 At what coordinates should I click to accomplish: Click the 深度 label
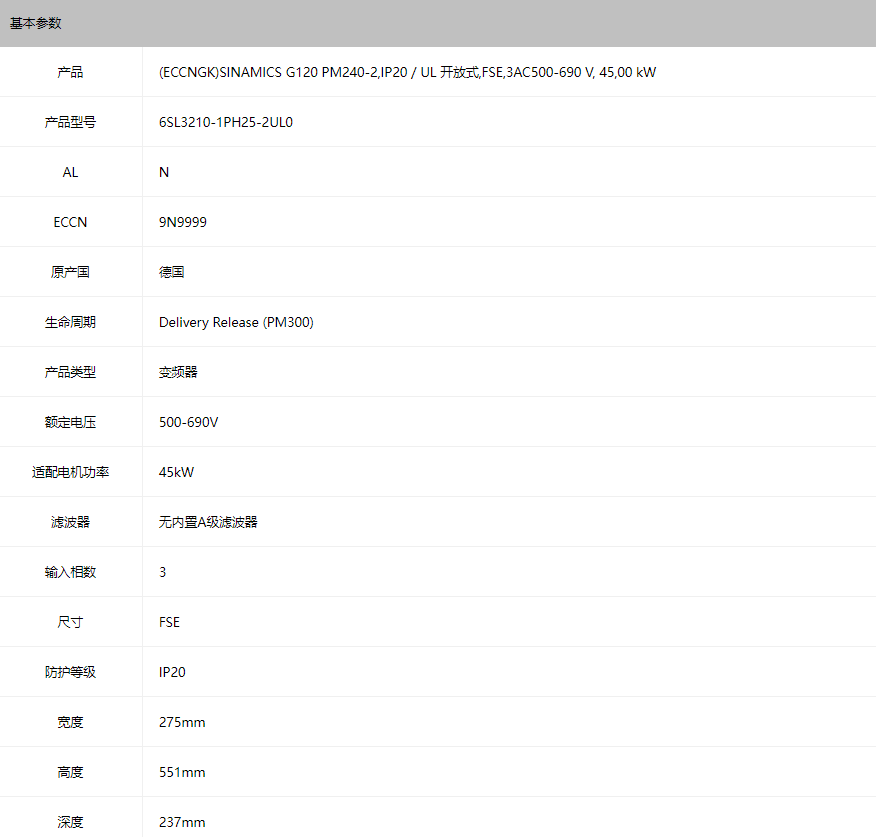pos(70,822)
